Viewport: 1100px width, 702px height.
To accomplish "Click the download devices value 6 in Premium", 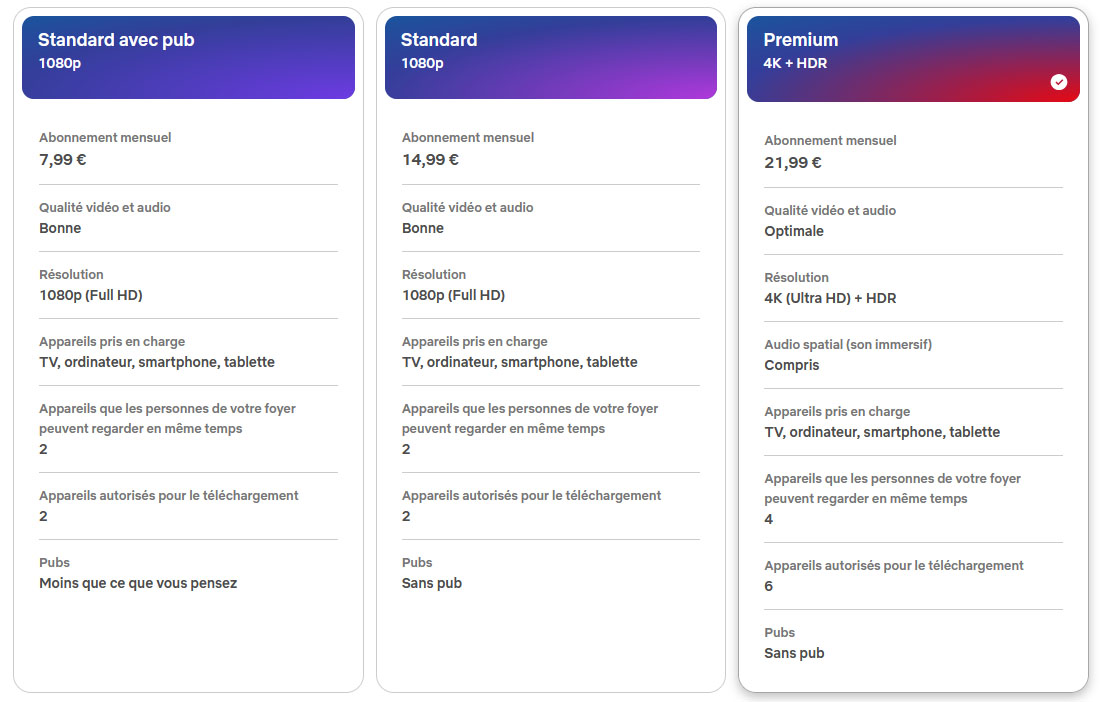I will coord(768,586).
